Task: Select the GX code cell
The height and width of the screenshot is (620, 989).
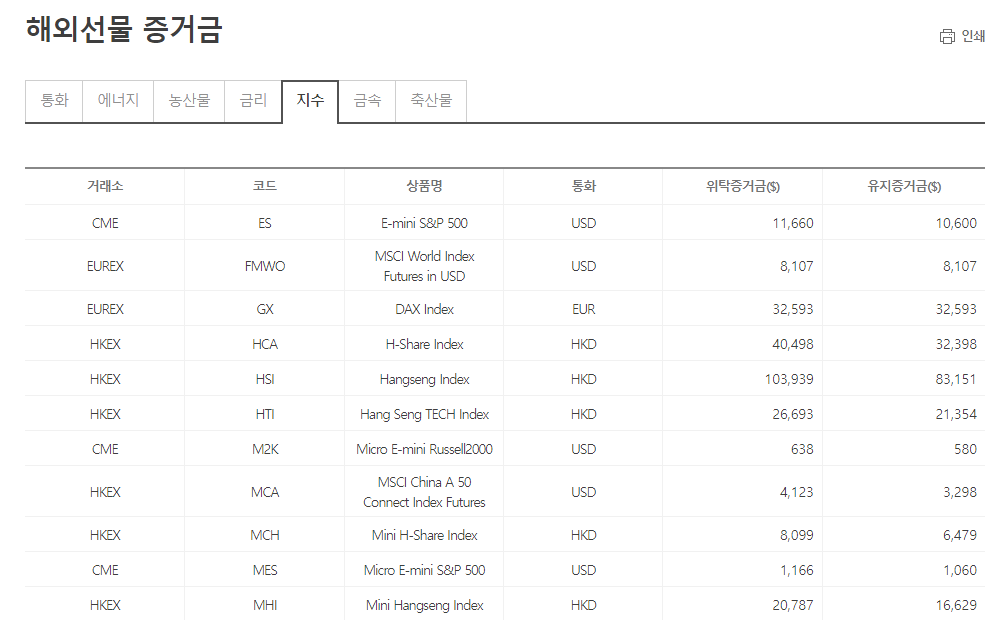Action: (x=265, y=309)
